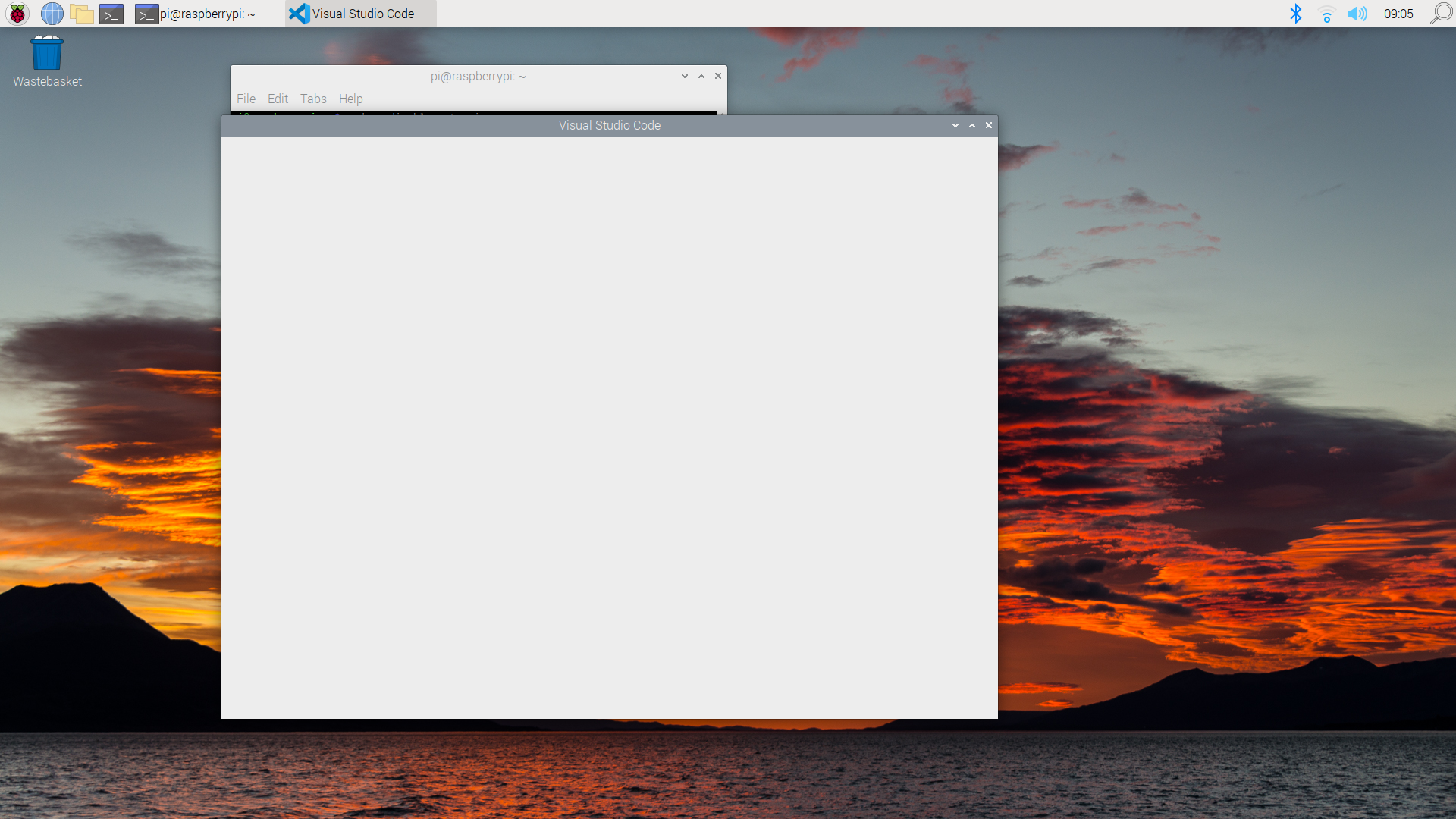
Task: Close the pi@raspberrypi terminal window
Action: coord(718,76)
